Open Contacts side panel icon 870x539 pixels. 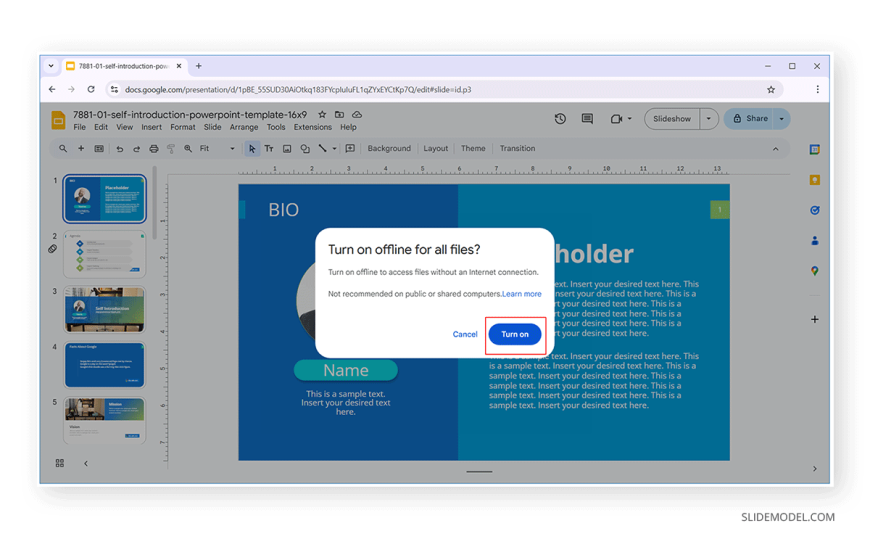(x=815, y=240)
